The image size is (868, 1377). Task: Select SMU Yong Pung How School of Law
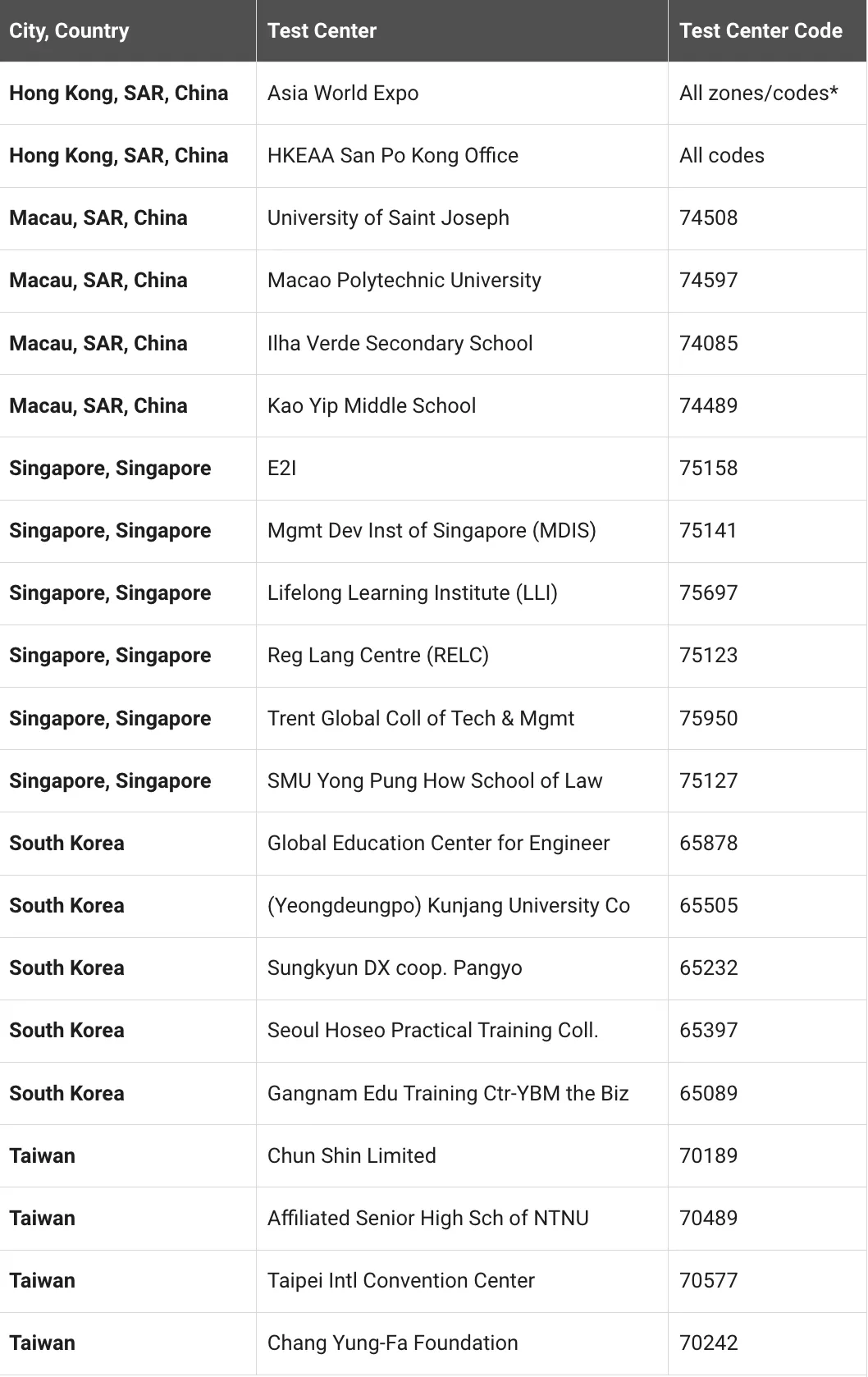(435, 781)
